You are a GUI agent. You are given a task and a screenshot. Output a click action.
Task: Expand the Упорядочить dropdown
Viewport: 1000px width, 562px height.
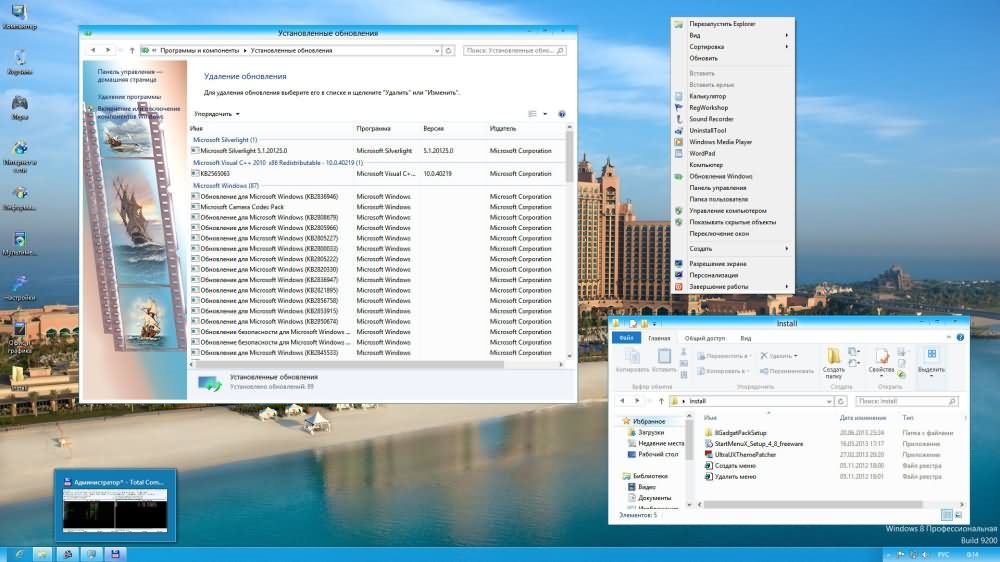(216, 114)
